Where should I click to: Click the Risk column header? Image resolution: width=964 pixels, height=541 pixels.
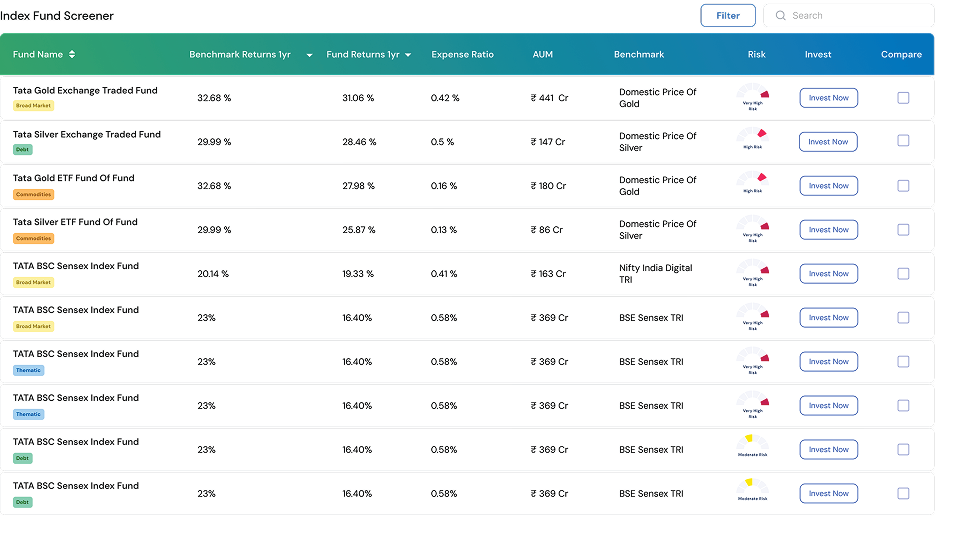click(x=756, y=54)
